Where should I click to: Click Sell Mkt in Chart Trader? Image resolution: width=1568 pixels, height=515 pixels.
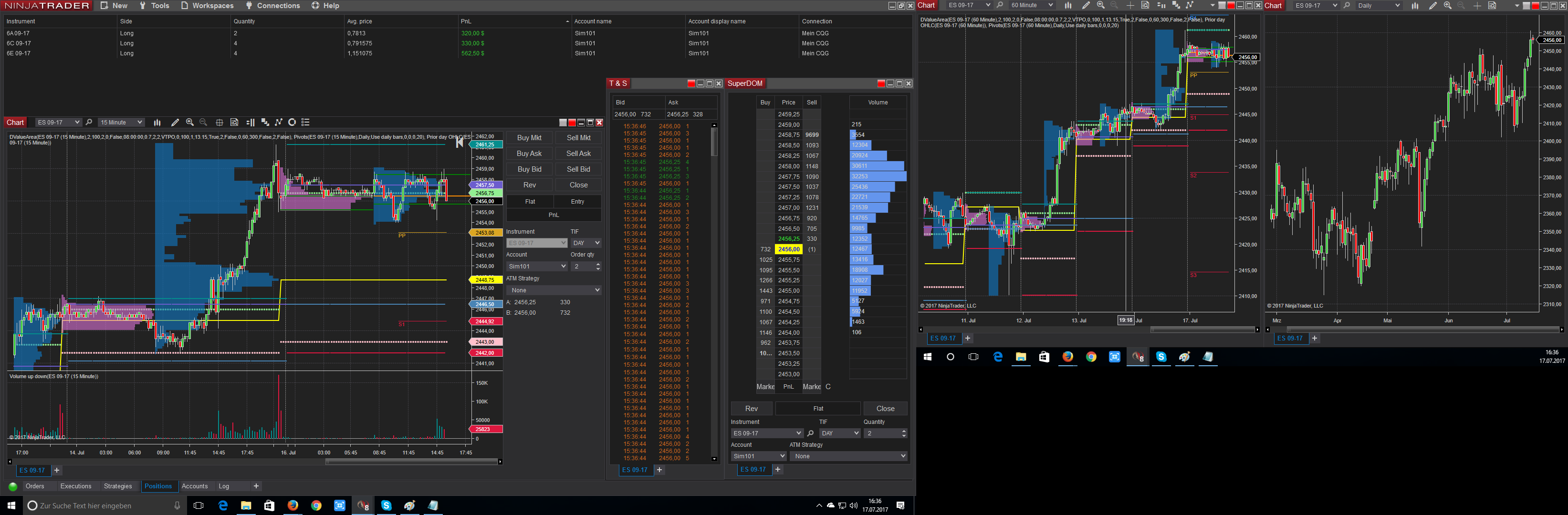(x=578, y=138)
